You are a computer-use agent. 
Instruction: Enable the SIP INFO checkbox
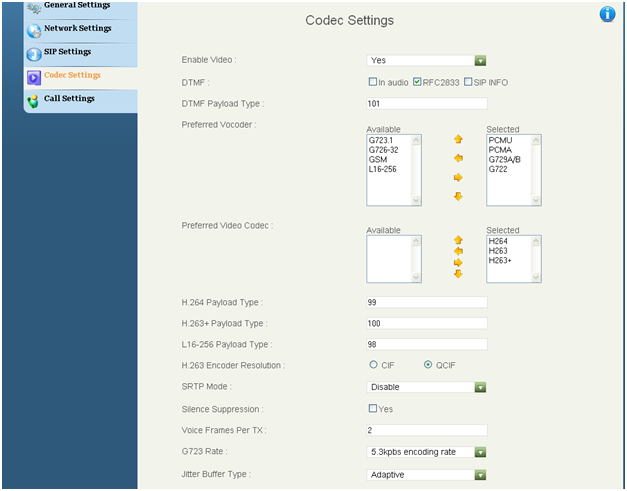pos(468,82)
